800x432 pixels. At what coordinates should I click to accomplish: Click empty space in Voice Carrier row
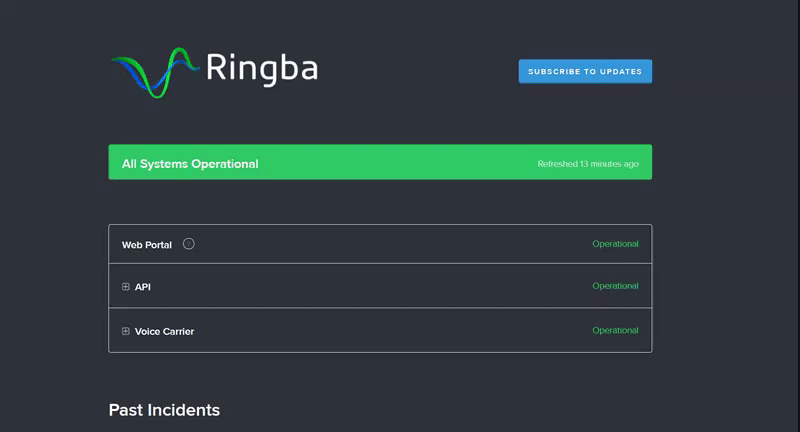click(390, 331)
